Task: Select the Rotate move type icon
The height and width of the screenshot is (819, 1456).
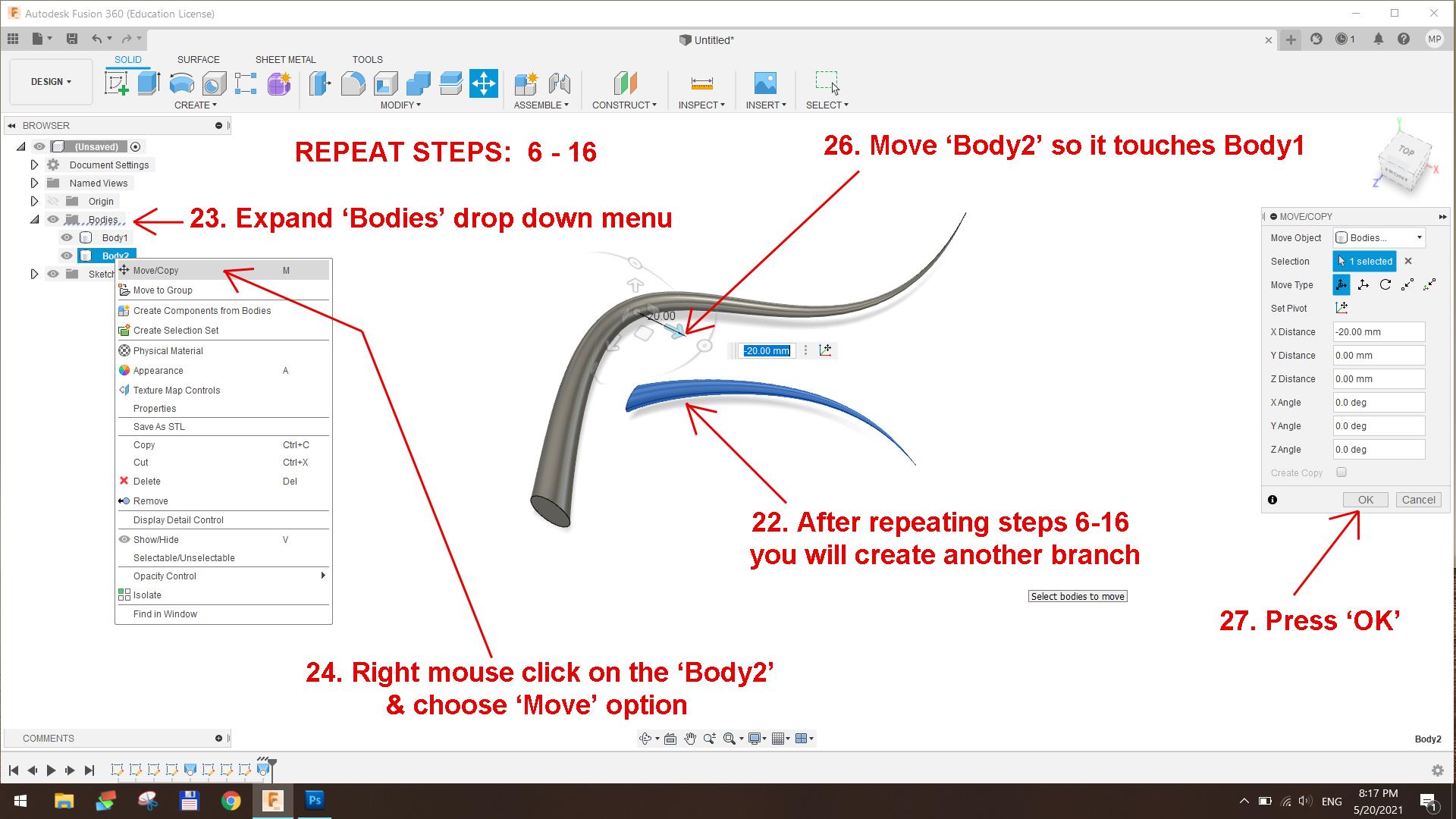Action: pyautogui.click(x=1385, y=284)
